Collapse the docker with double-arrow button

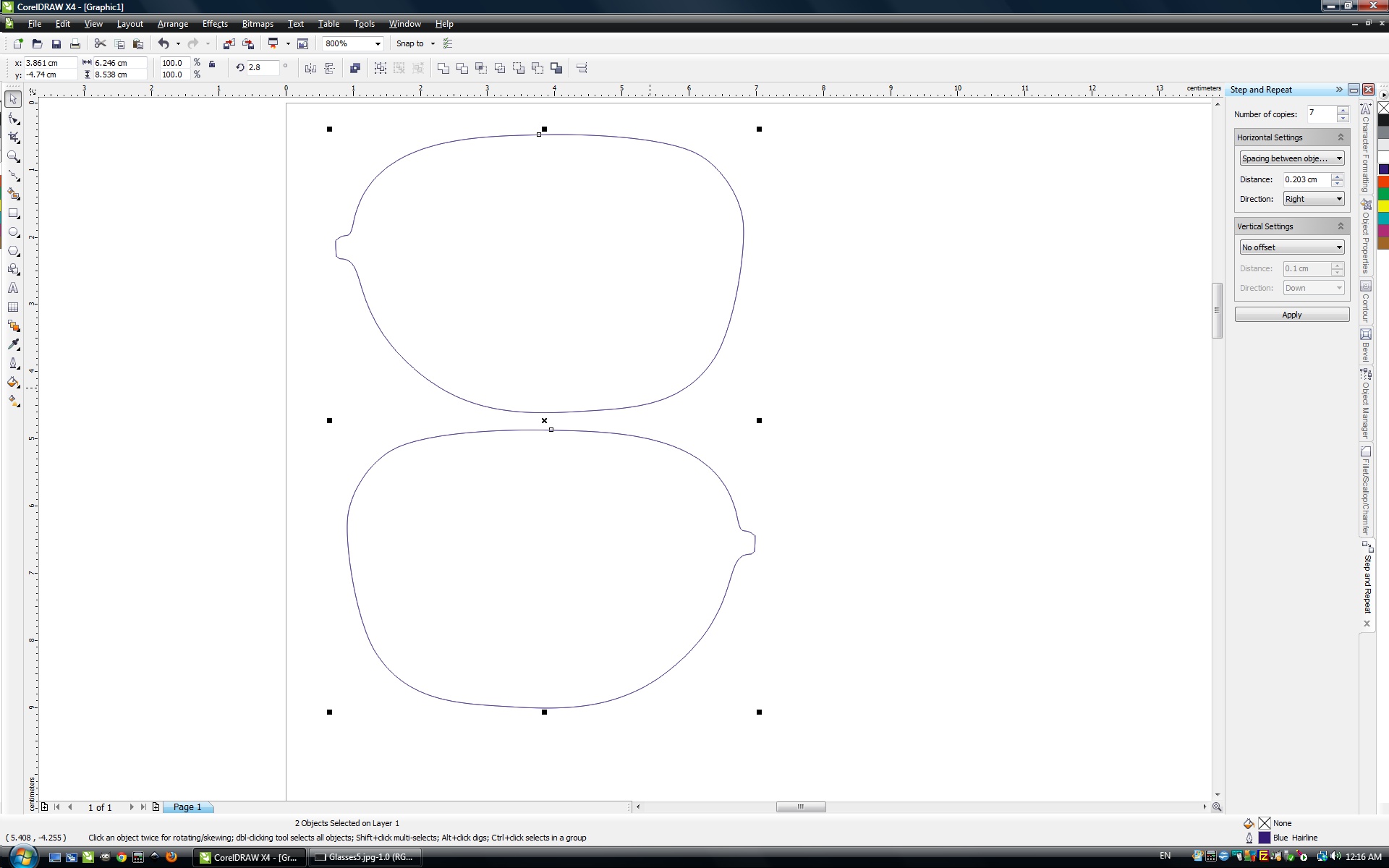point(1339,90)
